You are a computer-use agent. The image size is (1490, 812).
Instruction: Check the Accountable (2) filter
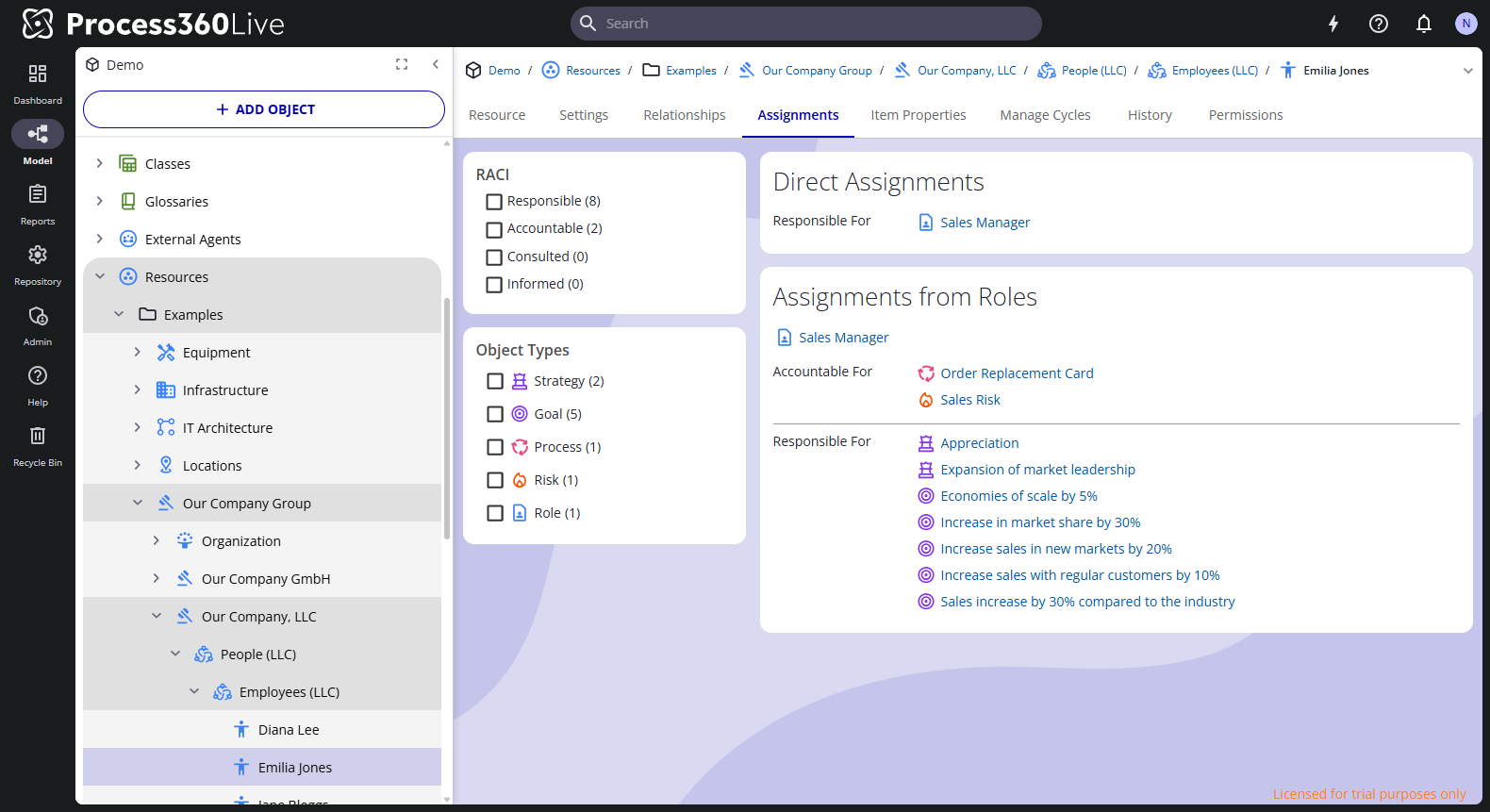click(x=494, y=229)
